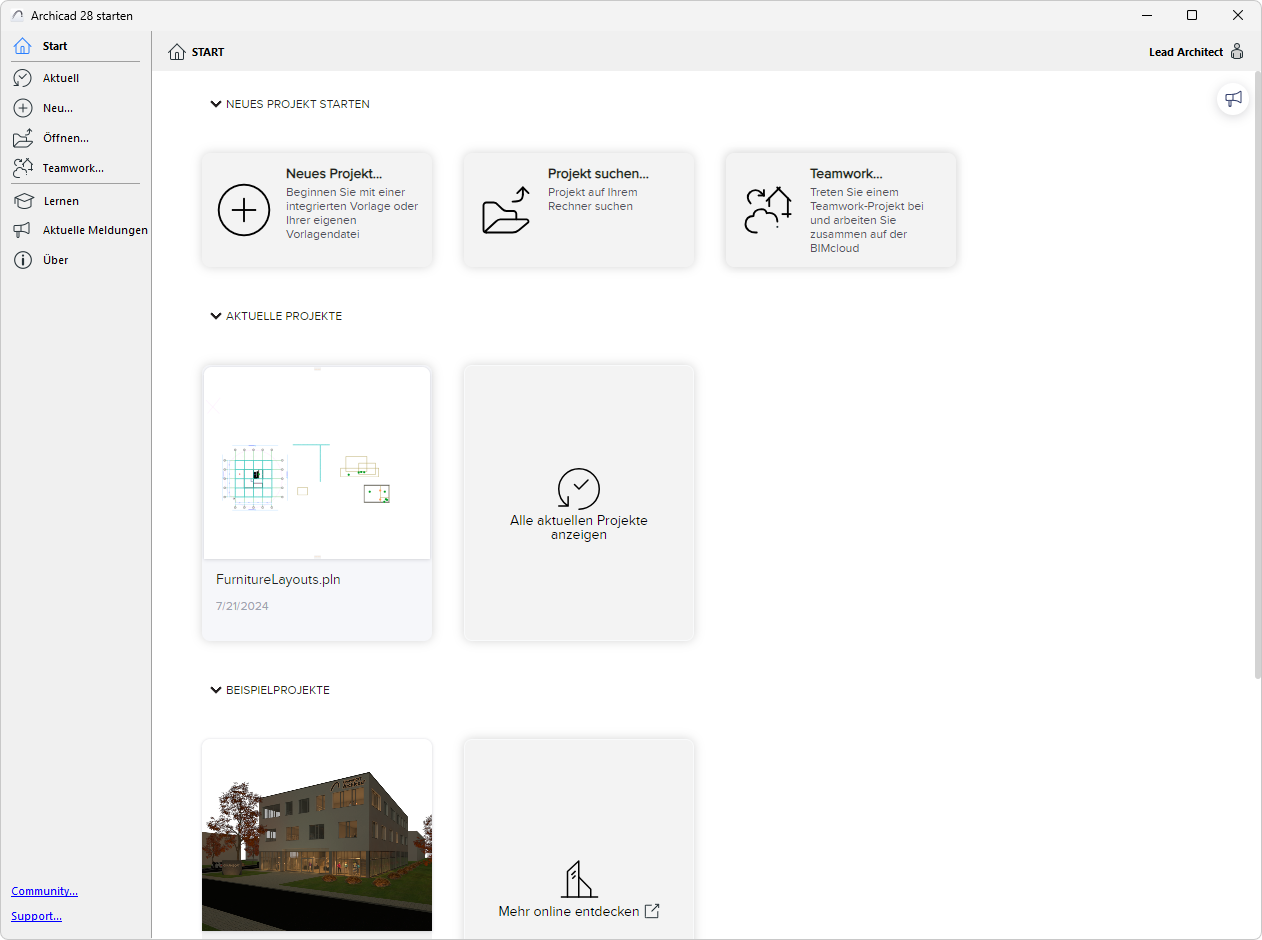This screenshot has height=940, width=1262.
Task: Click the building icon above Mehr online entdecken
Action: 579,879
